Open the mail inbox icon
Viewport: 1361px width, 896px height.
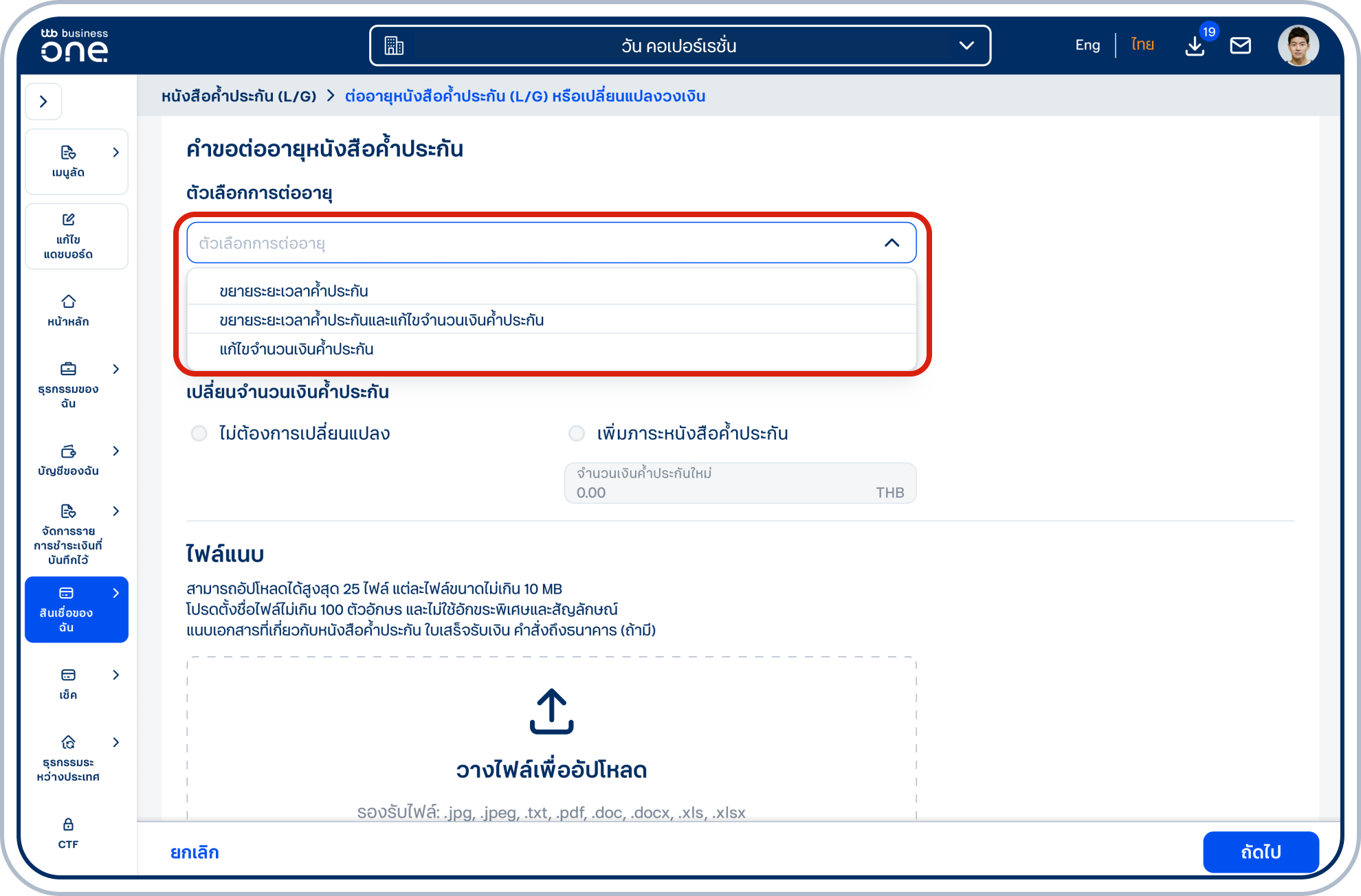click(1240, 45)
